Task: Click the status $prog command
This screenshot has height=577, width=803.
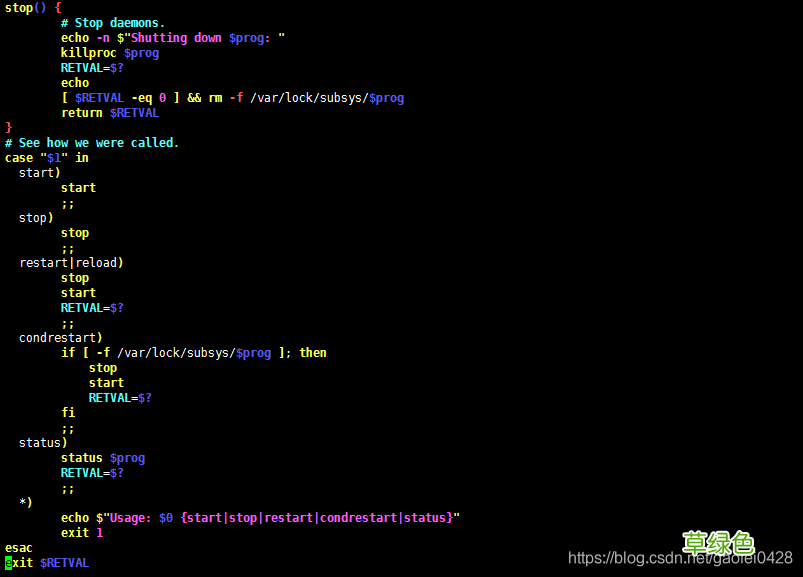Action: [103, 458]
